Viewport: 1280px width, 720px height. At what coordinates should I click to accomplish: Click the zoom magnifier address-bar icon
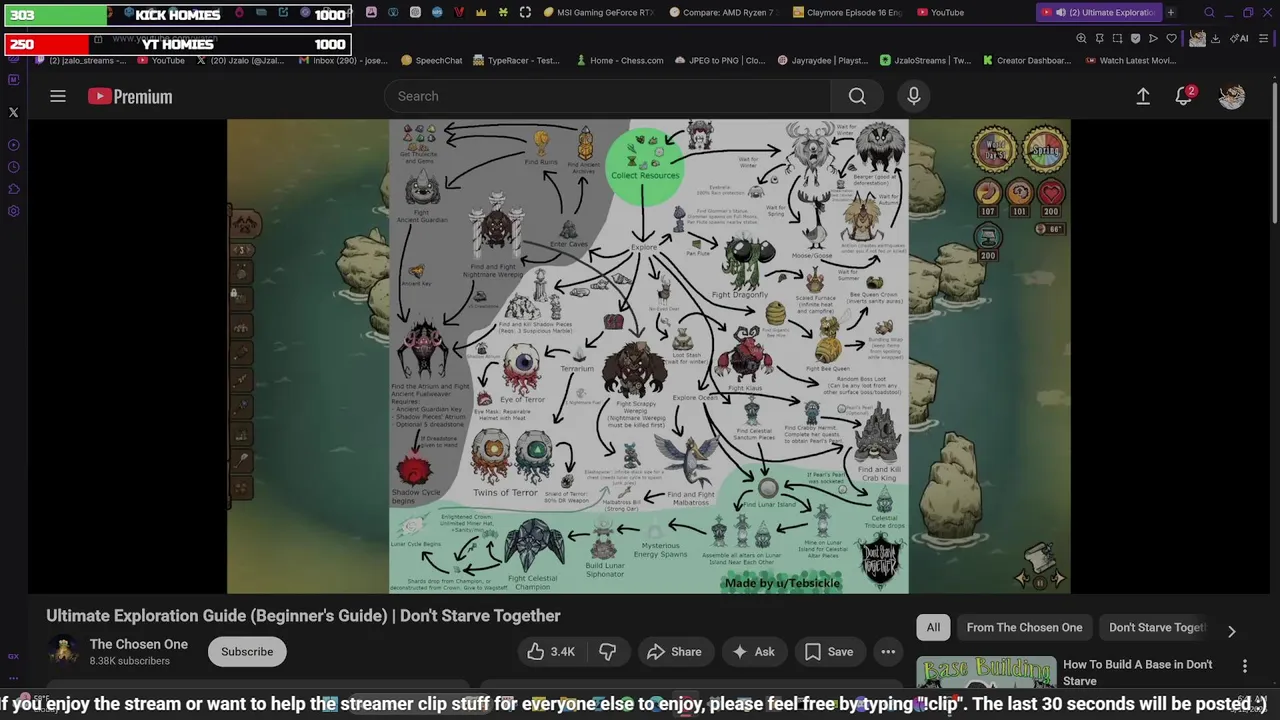pos(1081,38)
